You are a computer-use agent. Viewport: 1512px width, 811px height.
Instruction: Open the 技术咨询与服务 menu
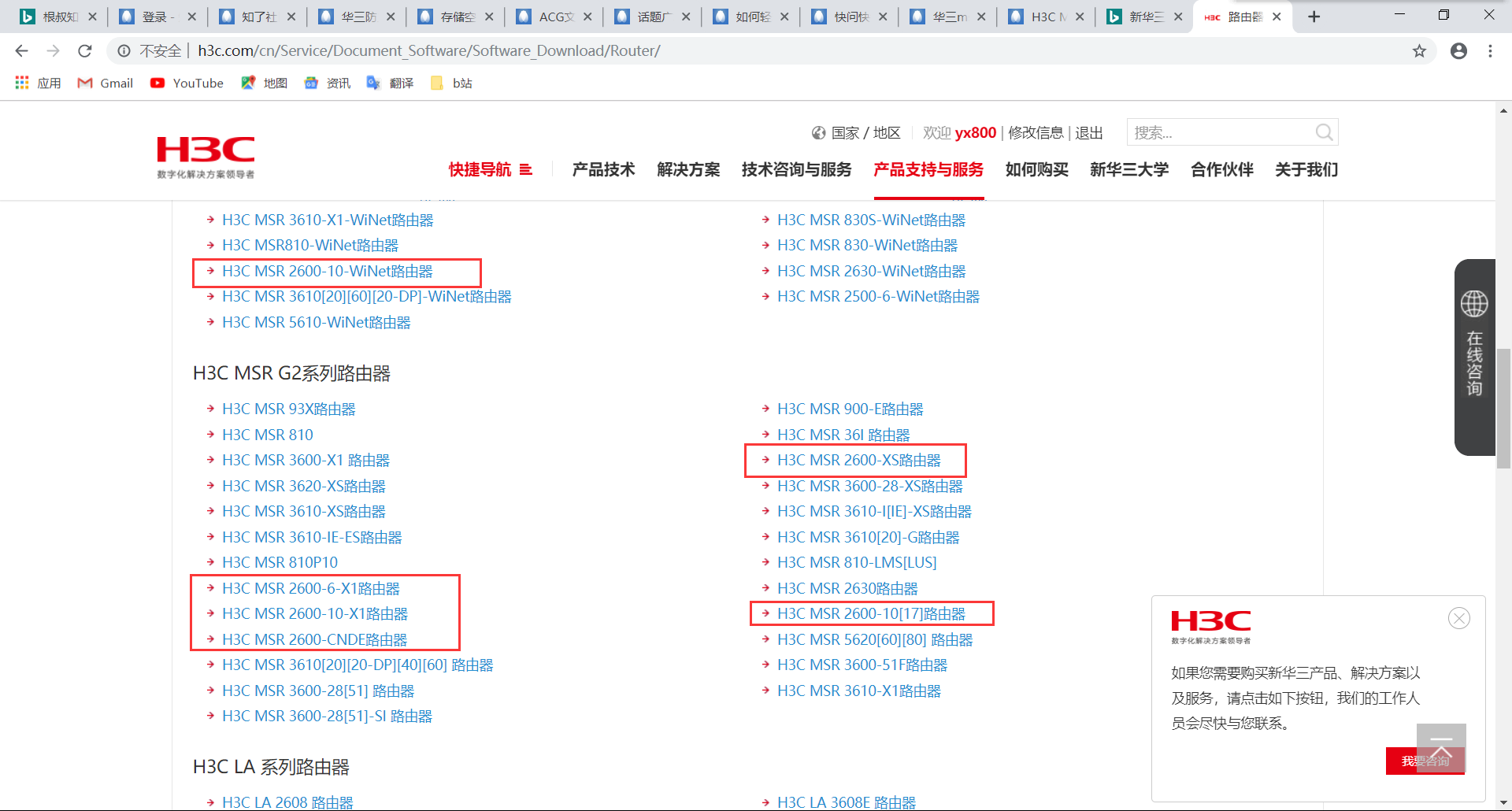click(x=796, y=169)
